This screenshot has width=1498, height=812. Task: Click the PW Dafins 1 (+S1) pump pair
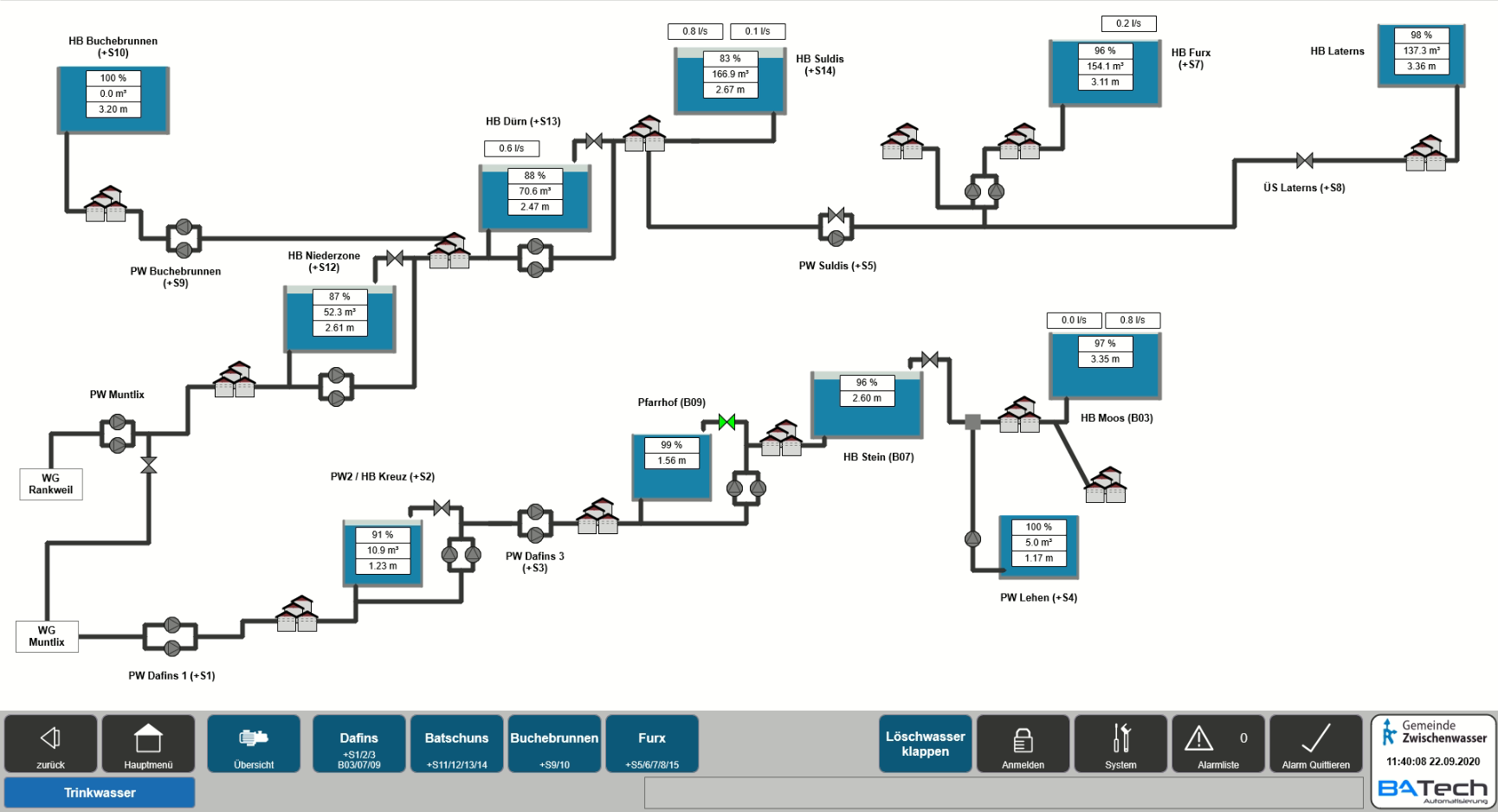click(171, 636)
